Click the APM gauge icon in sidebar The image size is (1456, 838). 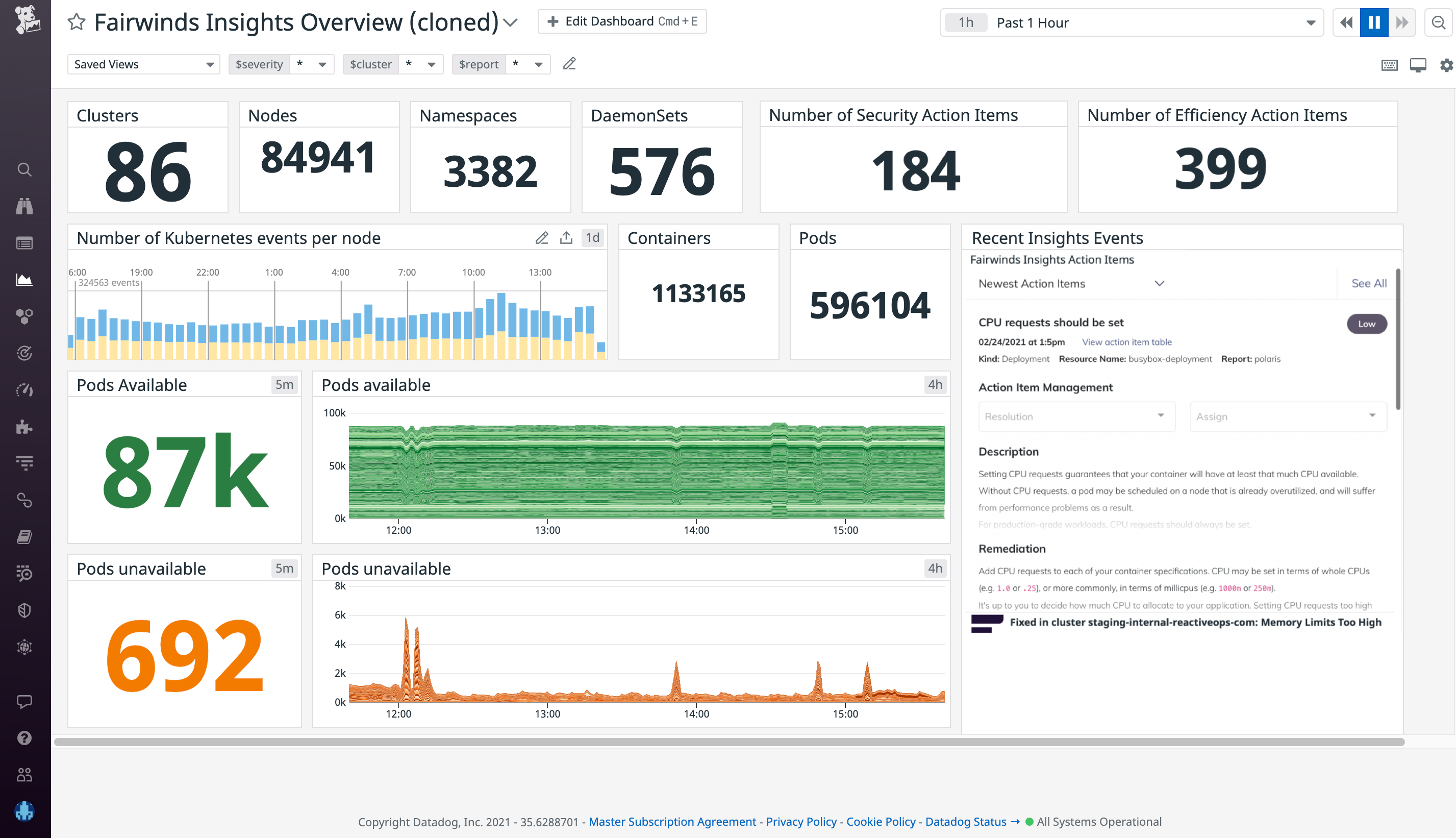[x=24, y=389]
